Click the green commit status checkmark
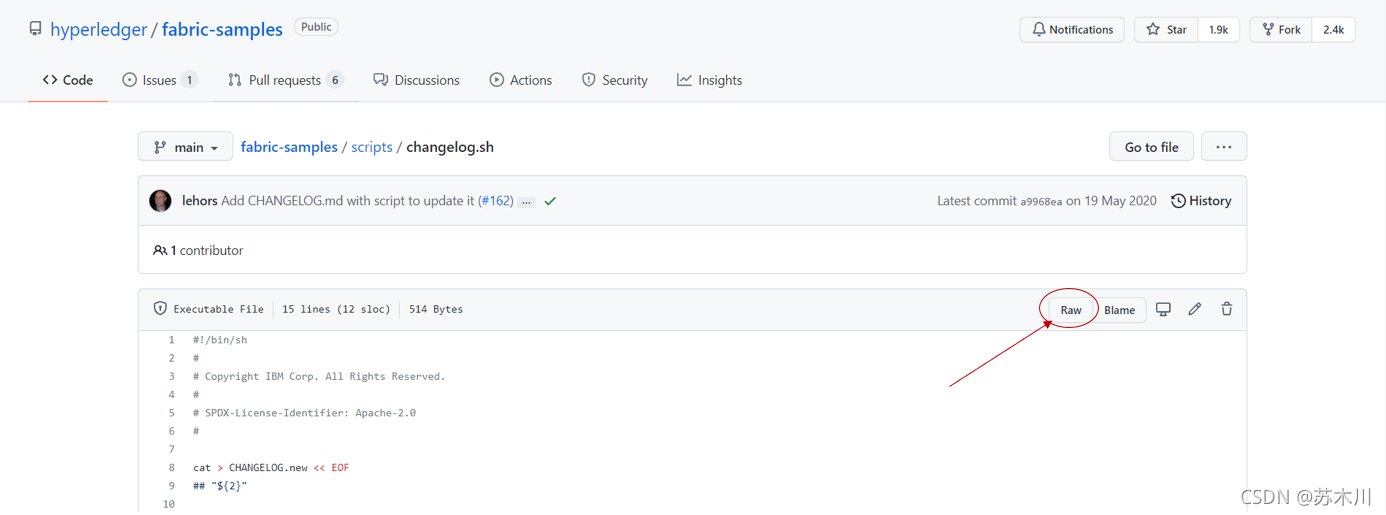Screen dimensions: 1386x515 tap(550, 201)
